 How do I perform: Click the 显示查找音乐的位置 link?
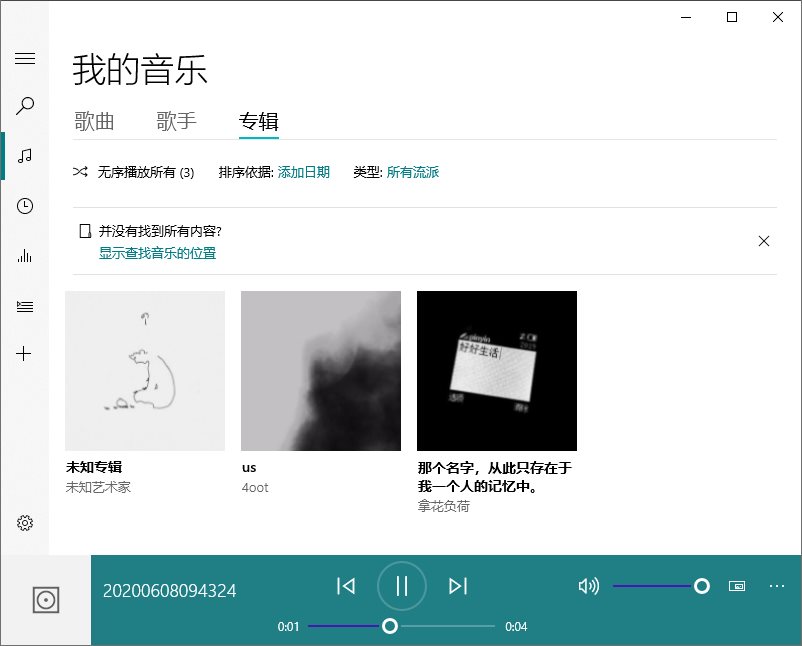157,253
